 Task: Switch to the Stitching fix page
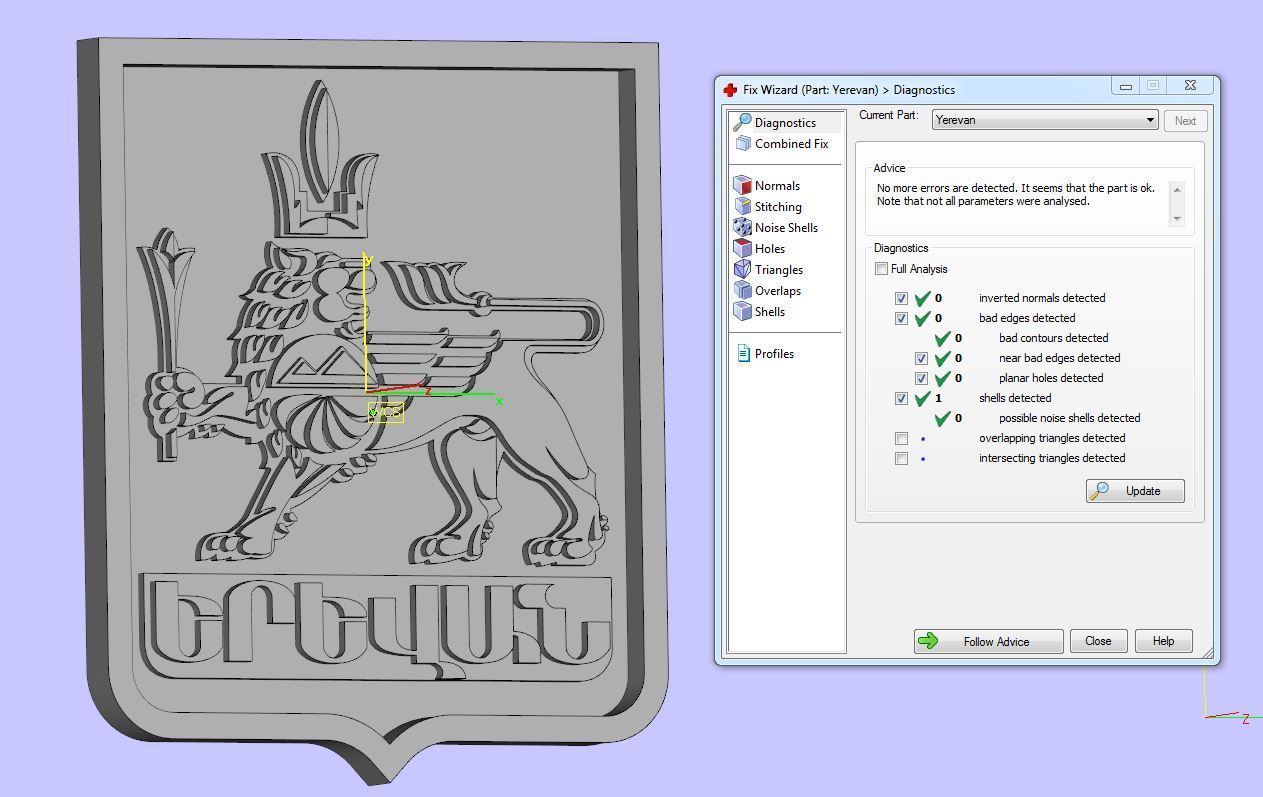[778, 206]
